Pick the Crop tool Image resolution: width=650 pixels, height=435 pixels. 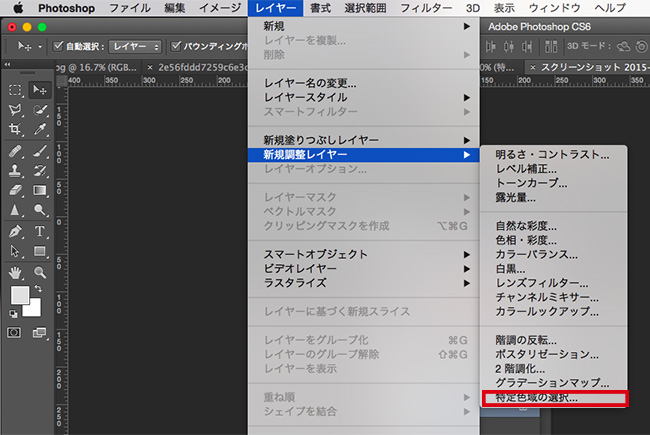(16, 130)
